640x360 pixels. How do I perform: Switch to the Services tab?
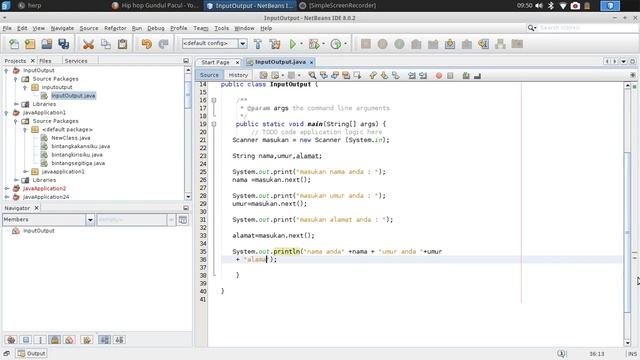tap(76, 61)
